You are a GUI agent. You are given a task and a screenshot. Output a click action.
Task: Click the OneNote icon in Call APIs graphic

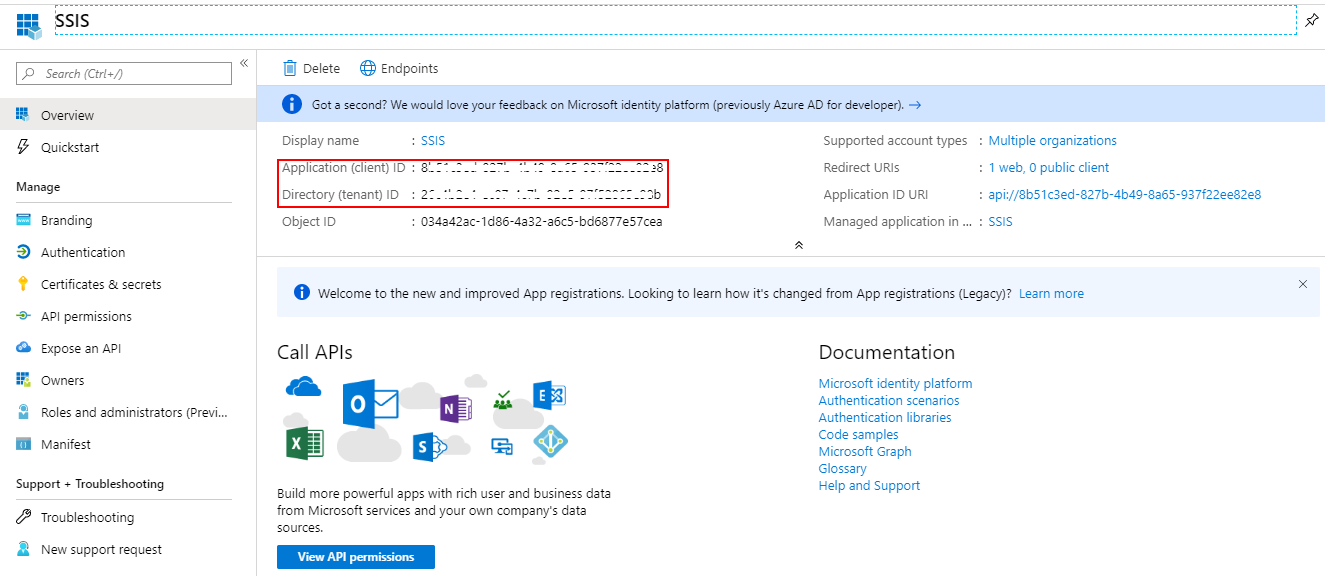(456, 409)
